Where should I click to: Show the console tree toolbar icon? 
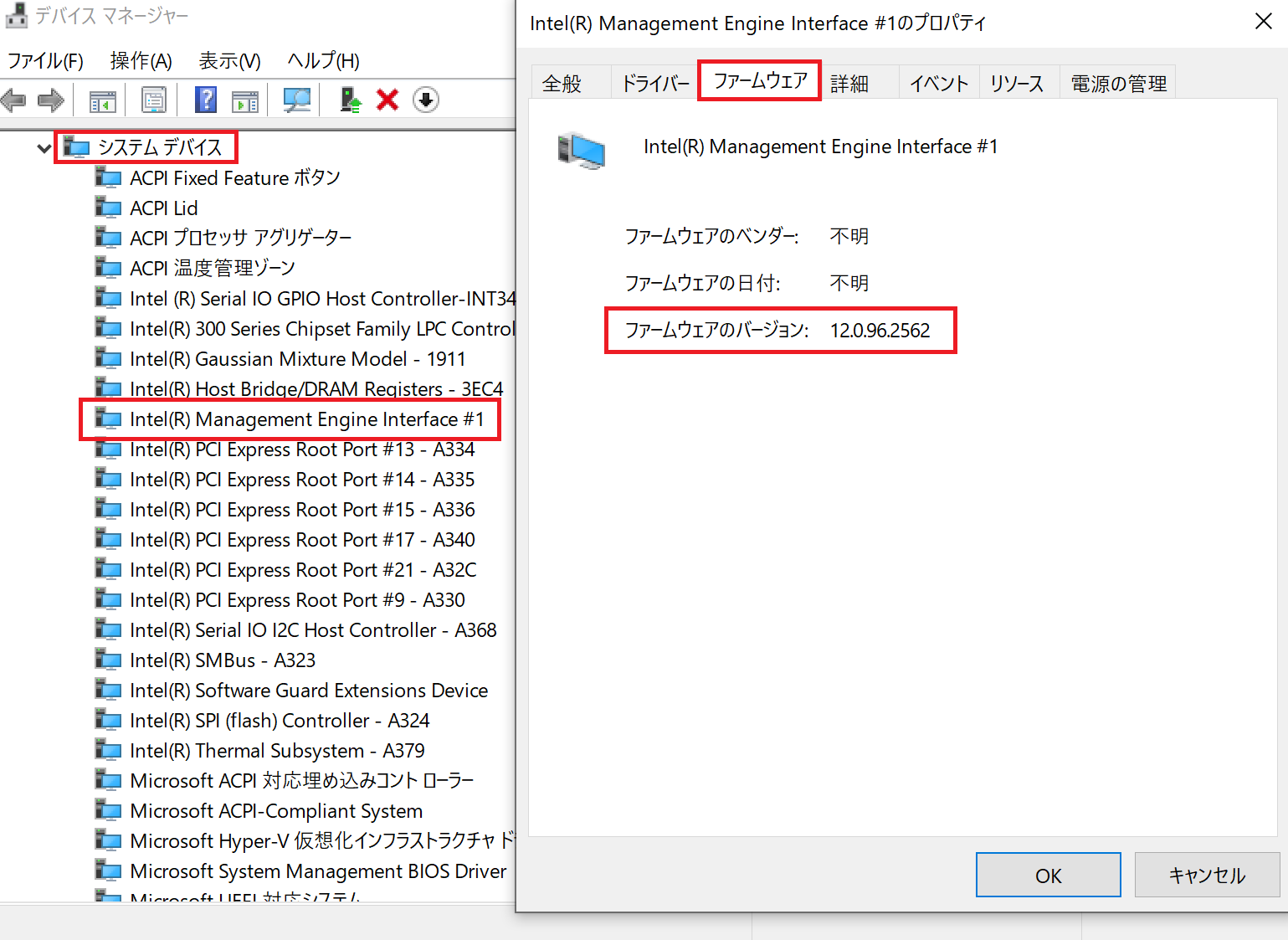(103, 100)
